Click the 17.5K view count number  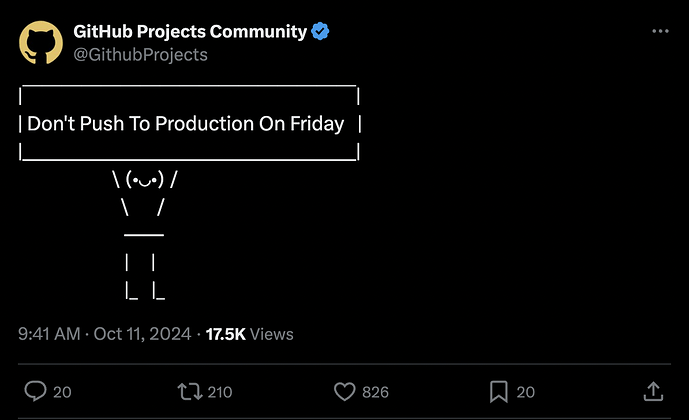(225, 334)
